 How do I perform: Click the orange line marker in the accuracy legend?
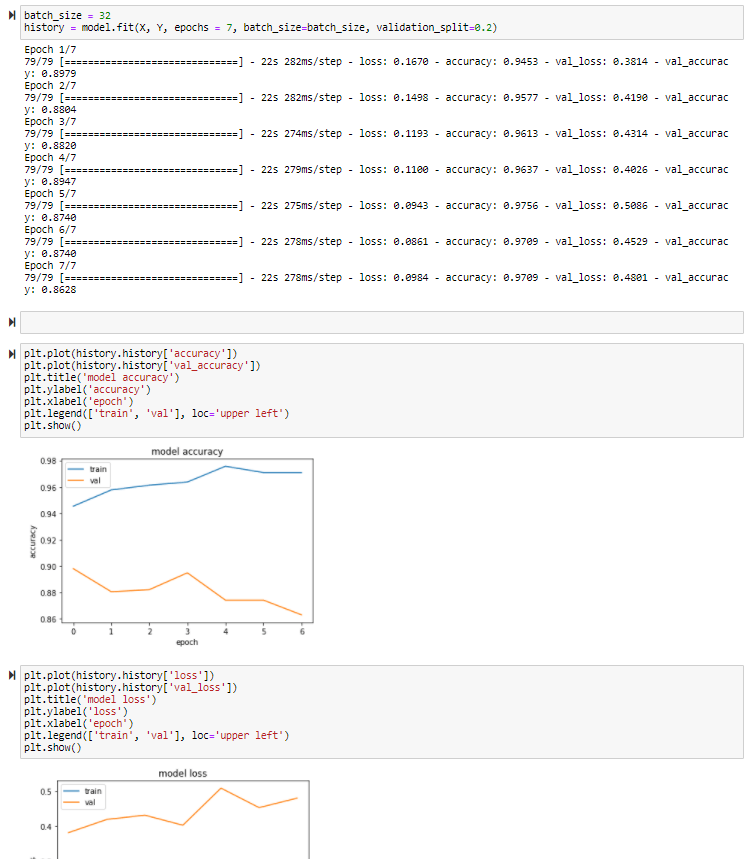pos(74,480)
